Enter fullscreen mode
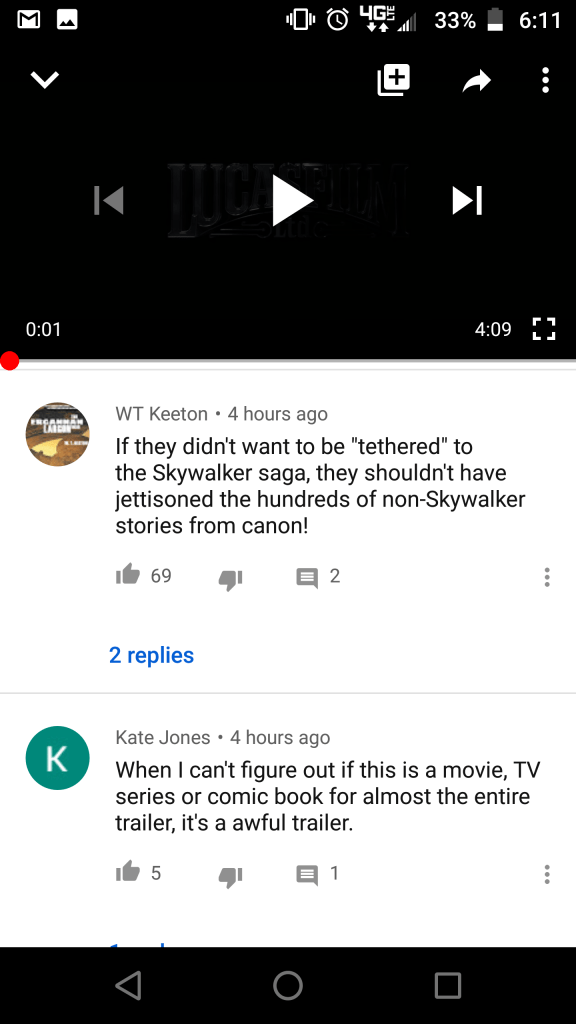The height and width of the screenshot is (1024, 576). click(543, 329)
